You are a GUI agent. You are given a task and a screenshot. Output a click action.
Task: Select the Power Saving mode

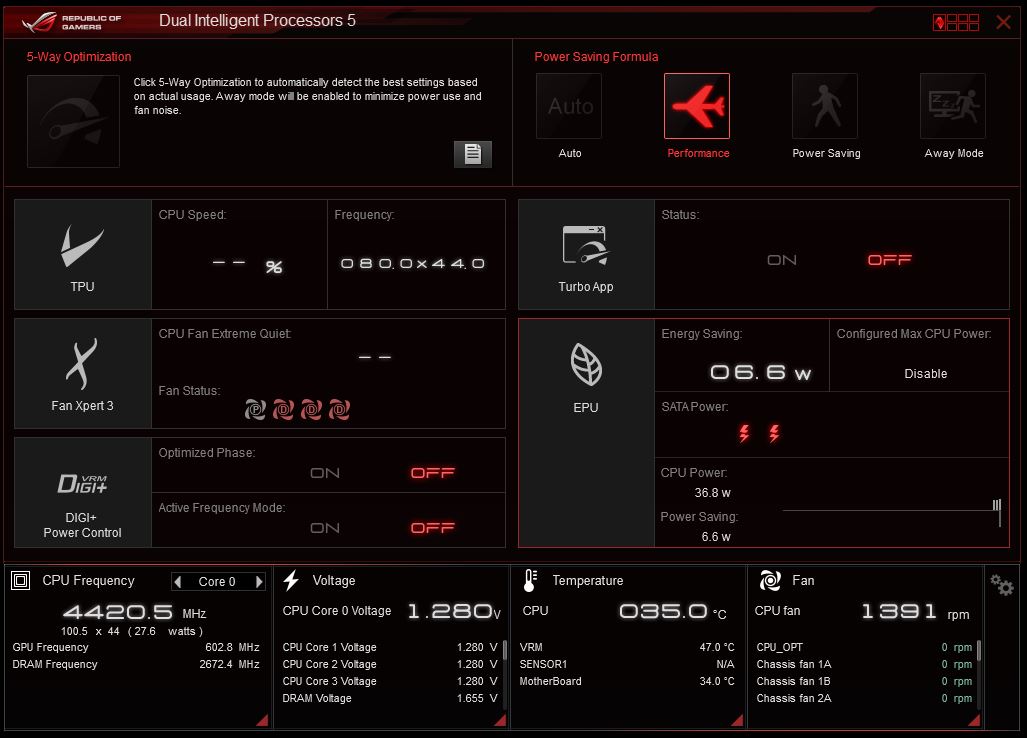tap(825, 107)
